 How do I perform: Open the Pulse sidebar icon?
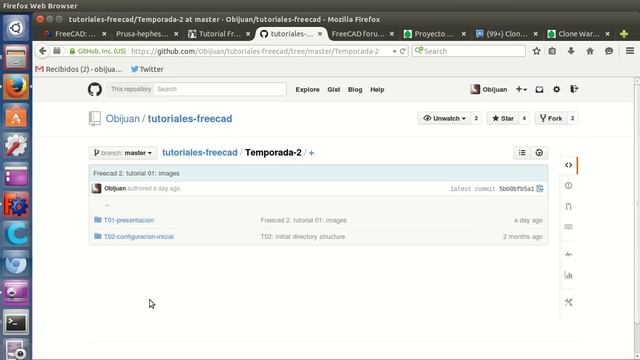click(569, 254)
